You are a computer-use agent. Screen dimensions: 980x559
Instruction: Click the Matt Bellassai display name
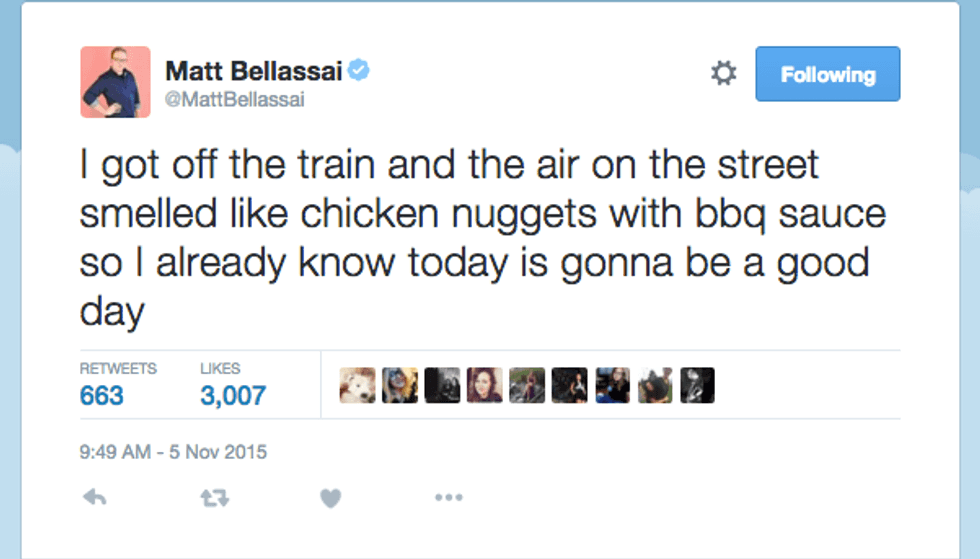pyautogui.click(x=253, y=71)
